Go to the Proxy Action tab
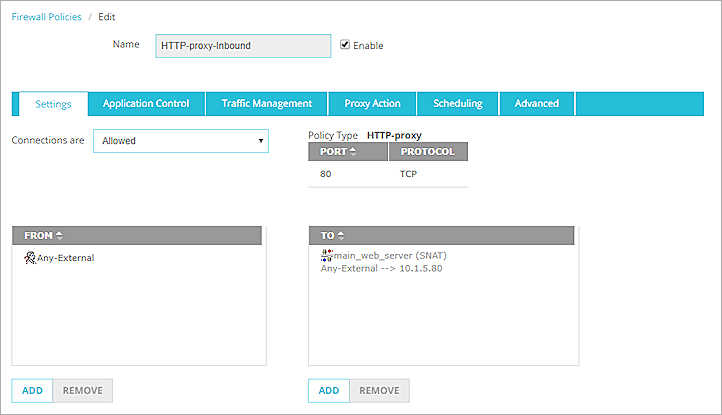This screenshot has width=722, height=415. (372, 104)
